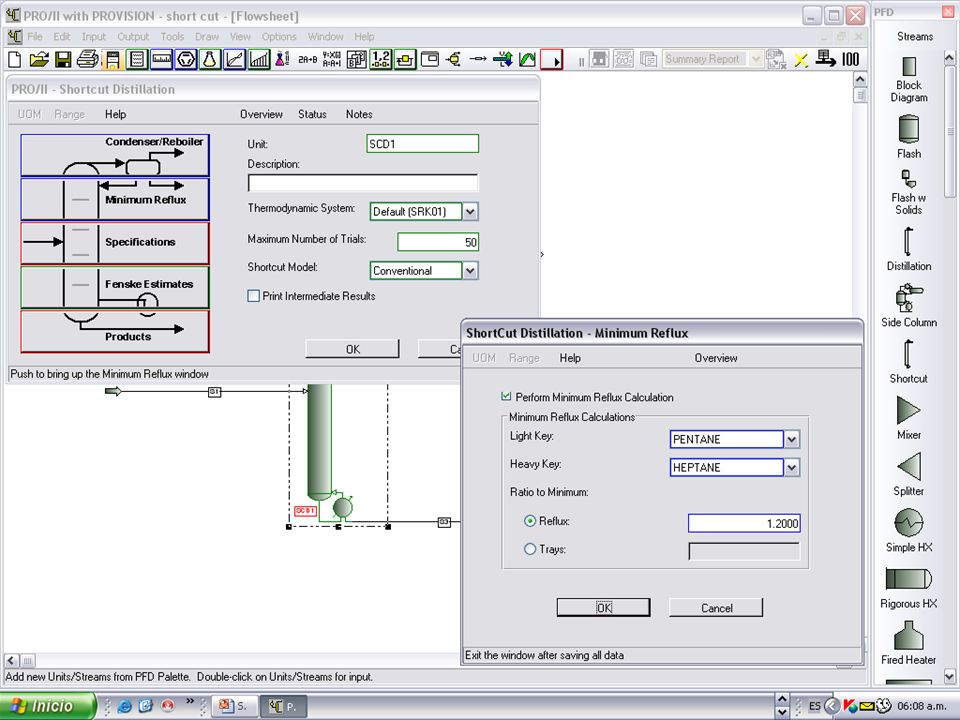Click the green curve plot toolbar icon
Viewport: 960px width, 720px height.
coord(527,59)
